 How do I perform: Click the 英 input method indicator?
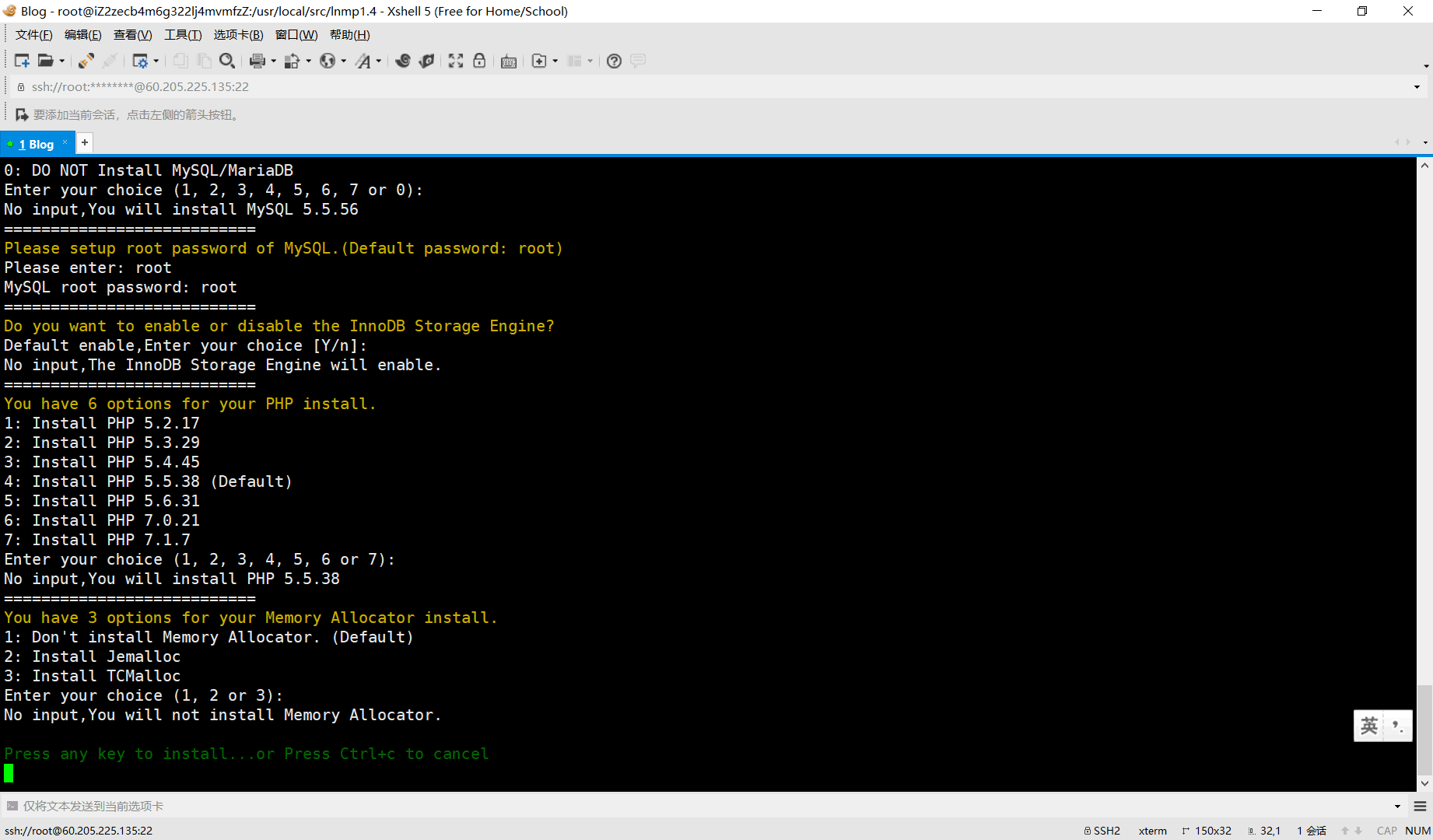point(1369,726)
